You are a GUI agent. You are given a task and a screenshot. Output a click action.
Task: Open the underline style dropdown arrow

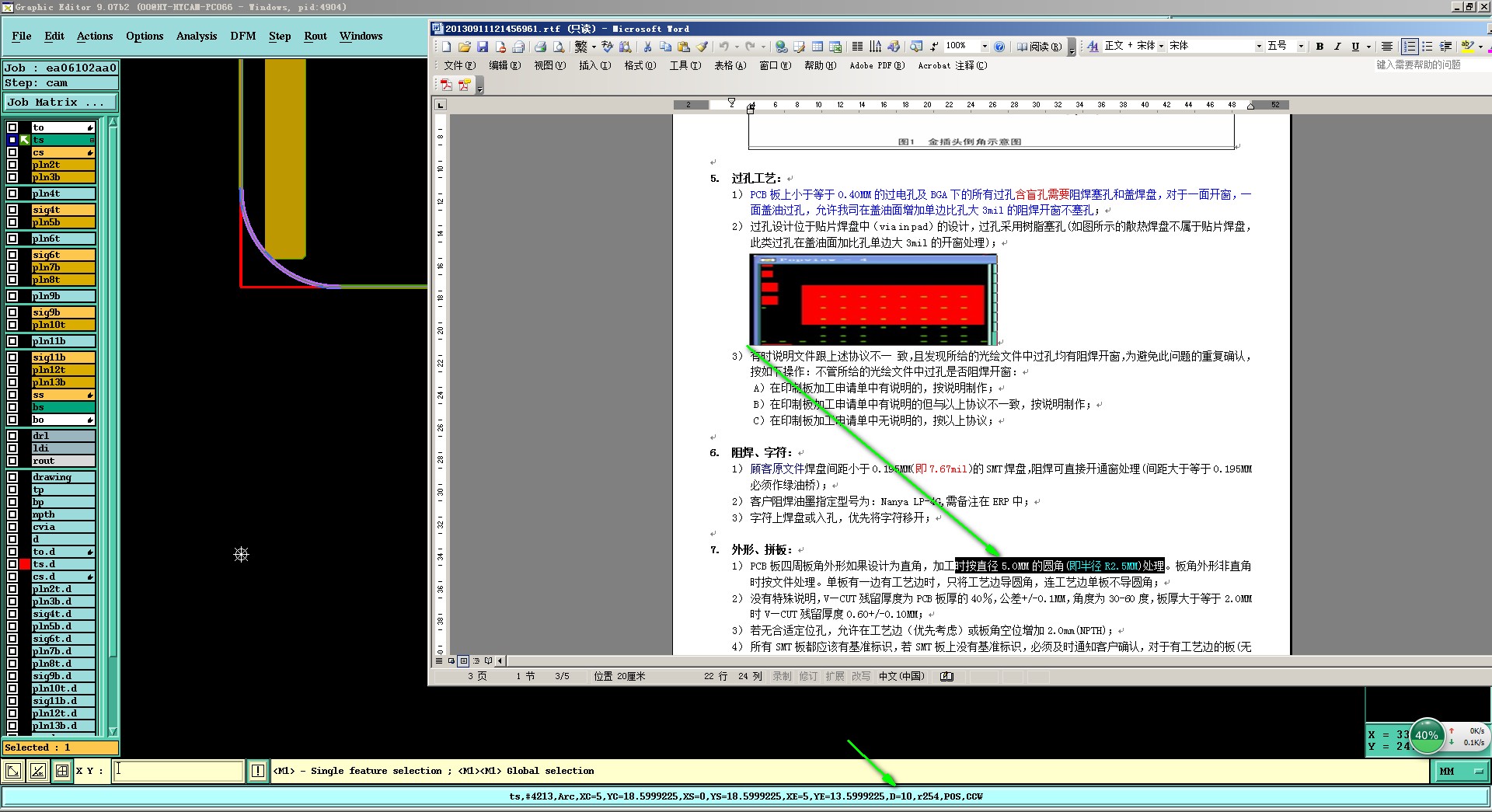coord(1368,47)
